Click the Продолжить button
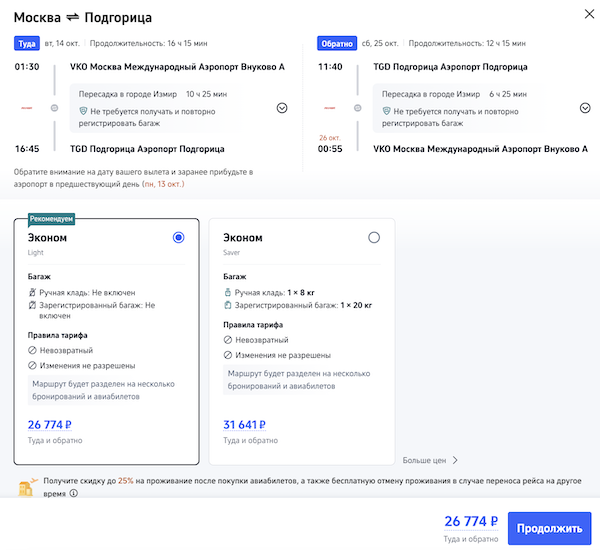Image resolution: width=600 pixels, height=550 pixels. coord(549,528)
